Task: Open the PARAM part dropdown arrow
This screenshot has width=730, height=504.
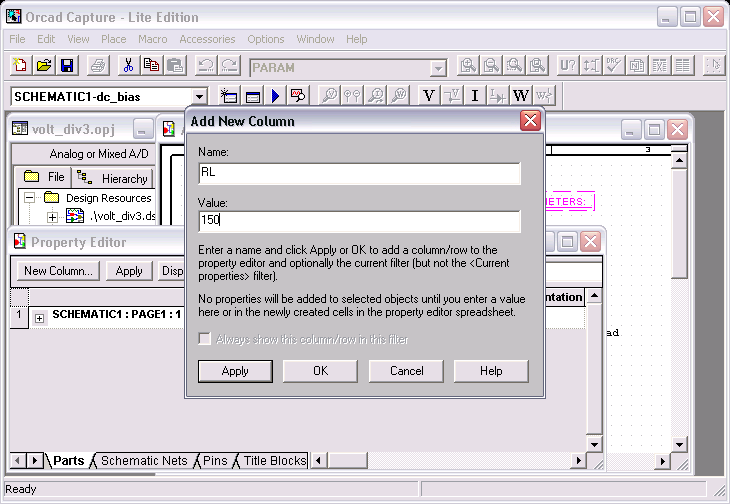Action: [438, 68]
